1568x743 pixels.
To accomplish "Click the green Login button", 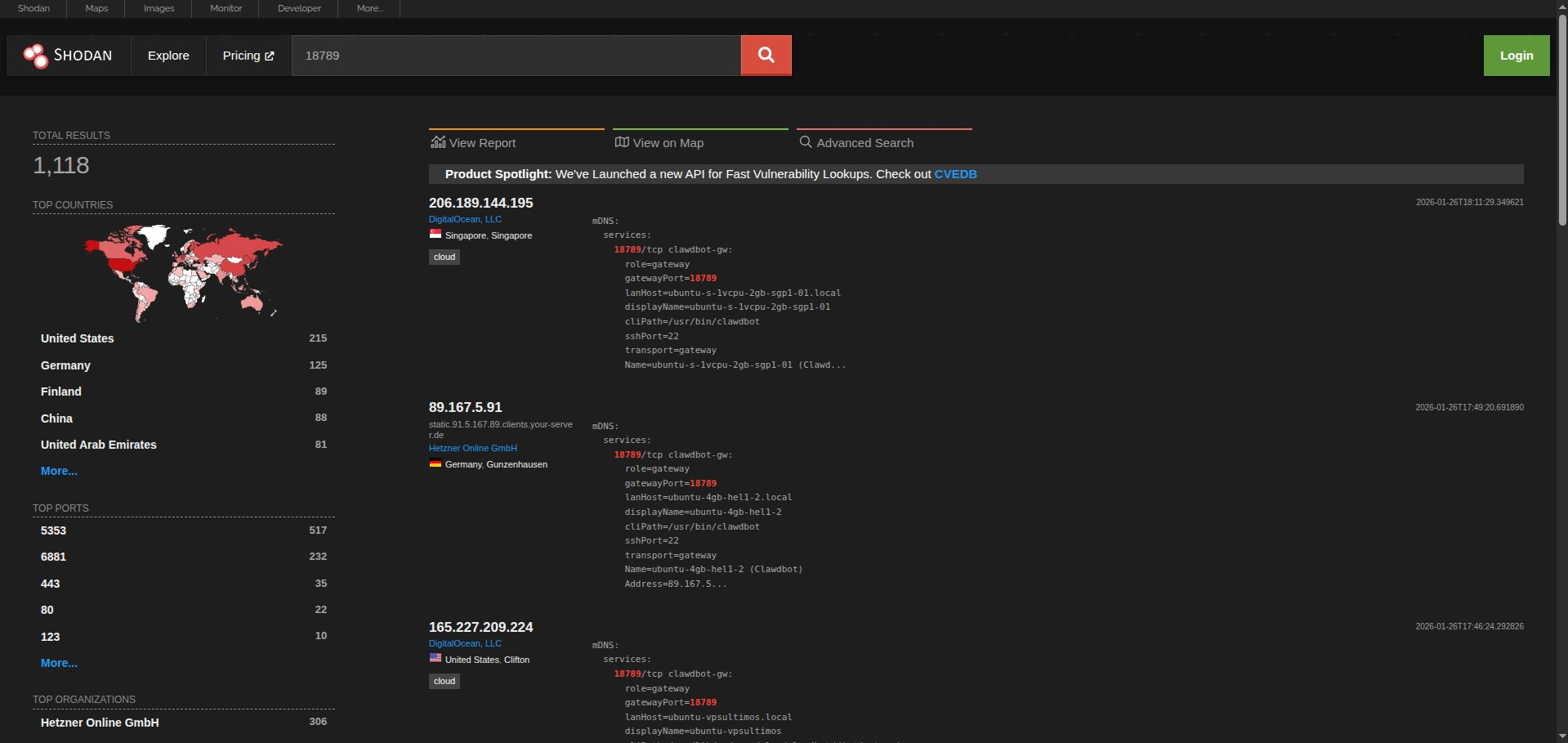I will pyautogui.click(x=1516, y=56).
